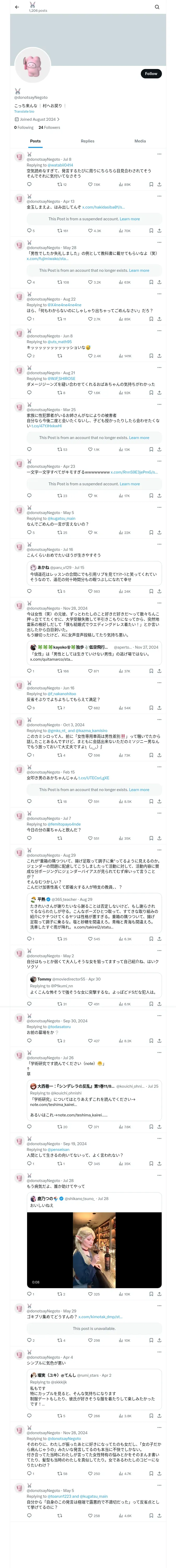
Task: Click Translate bio link
Action: point(24,111)
